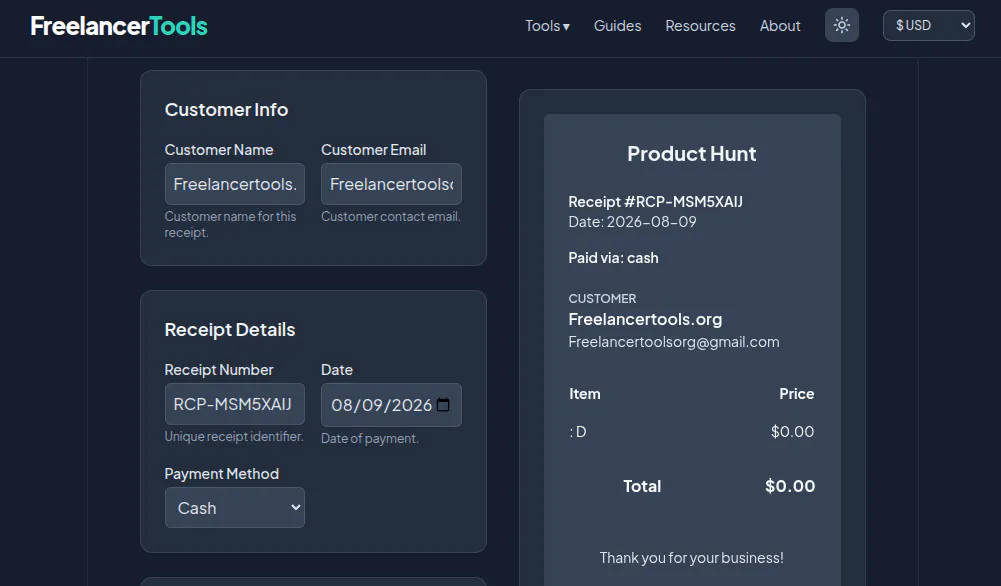Viewport: 1001px width, 586px height.
Task: Open the Payment Method Cash dropdown
Action: coord(234,507)
